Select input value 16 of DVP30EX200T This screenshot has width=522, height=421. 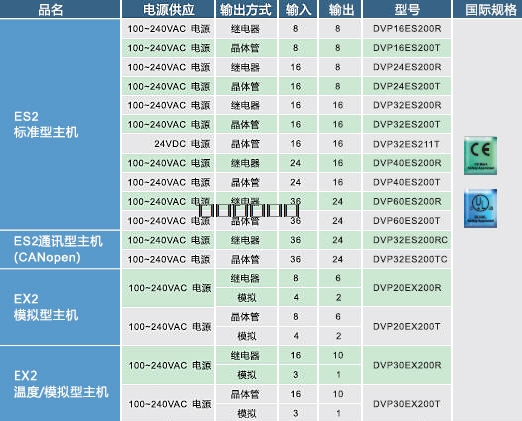296,394
